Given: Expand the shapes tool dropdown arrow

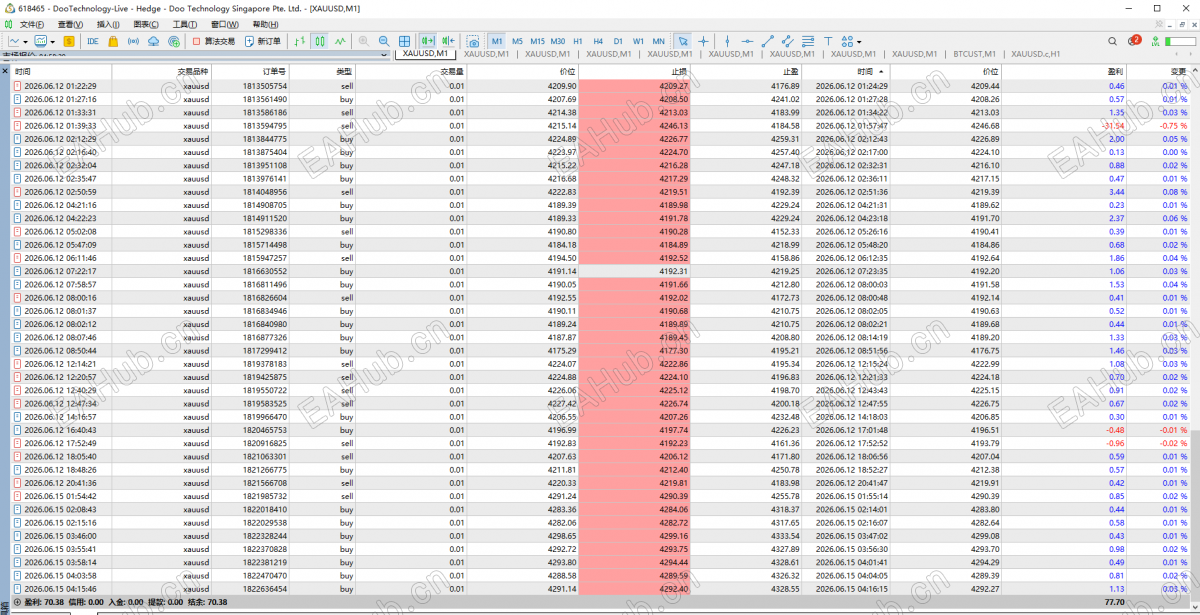Looking at the screenshot, I should (x=859, y=42).
